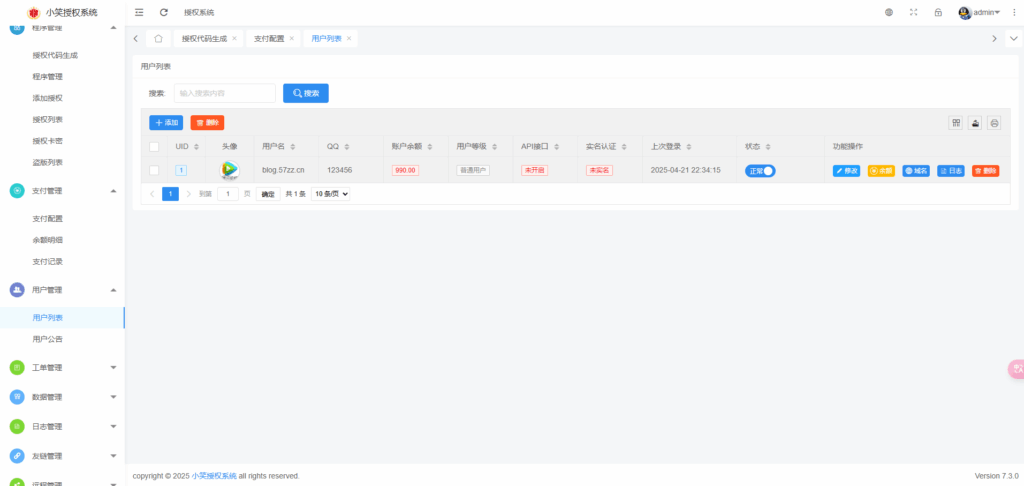Click the 日志 row button

pos(951,171)
